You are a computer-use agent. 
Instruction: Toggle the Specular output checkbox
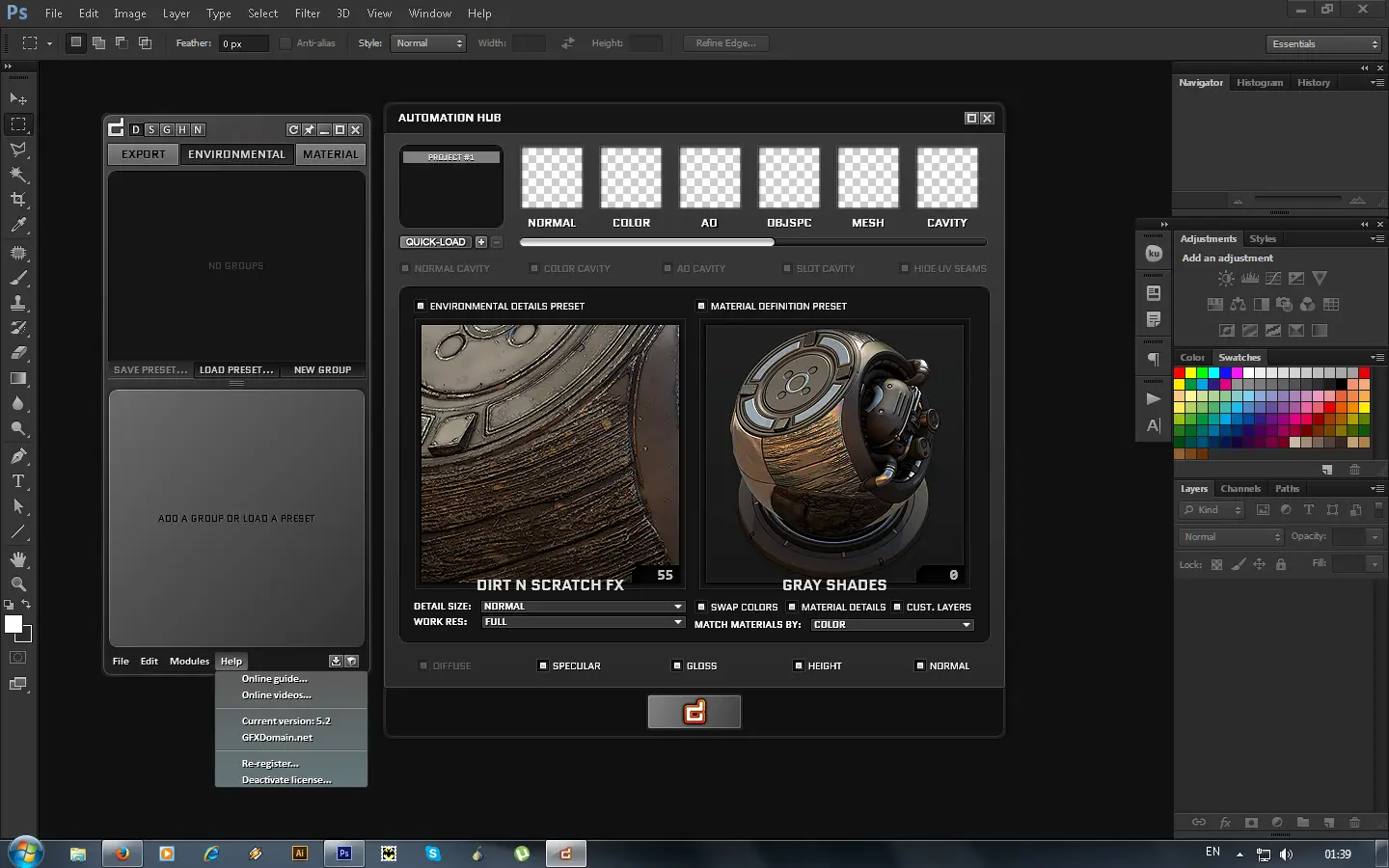pos(543,666)
